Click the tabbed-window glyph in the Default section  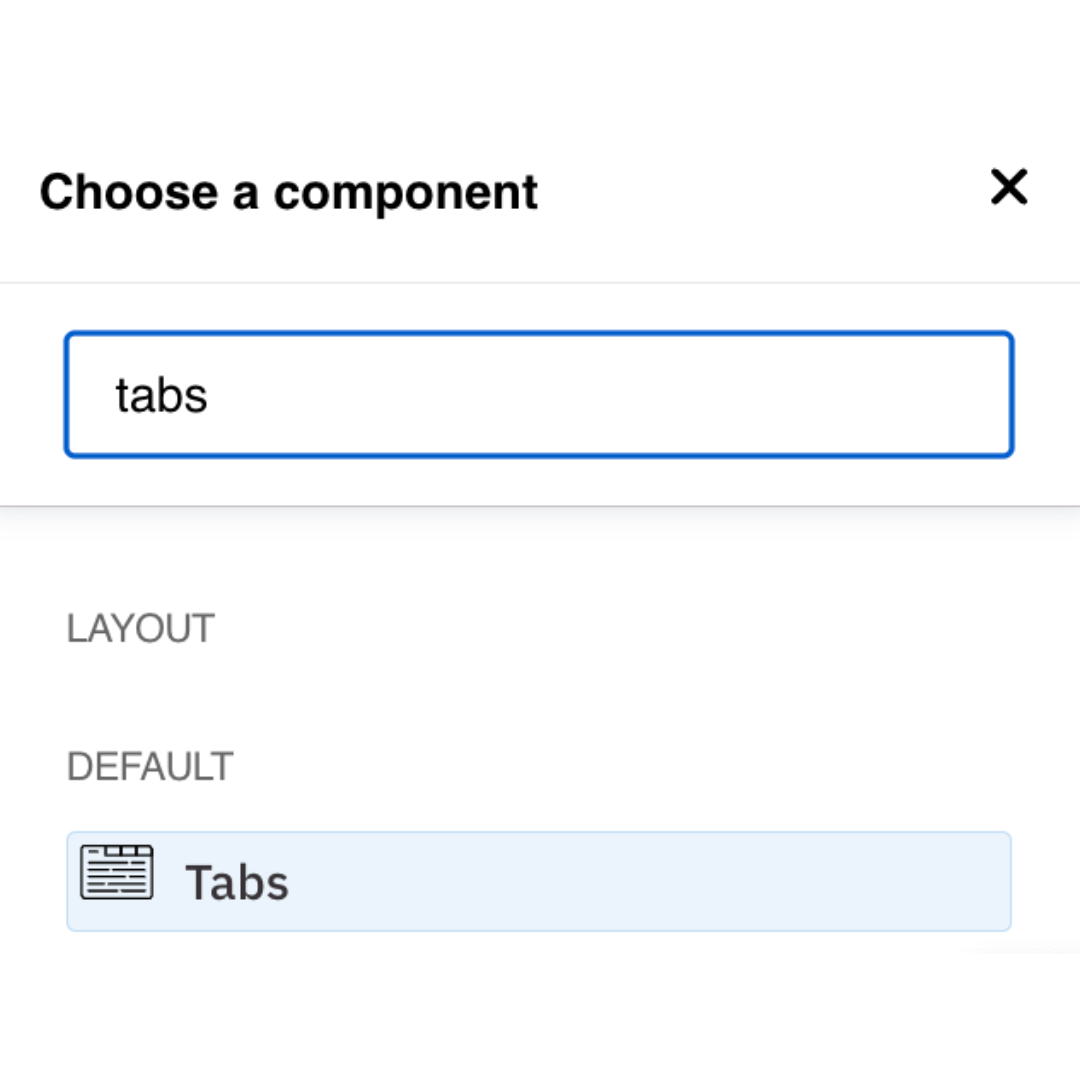[x=117, y=872]
